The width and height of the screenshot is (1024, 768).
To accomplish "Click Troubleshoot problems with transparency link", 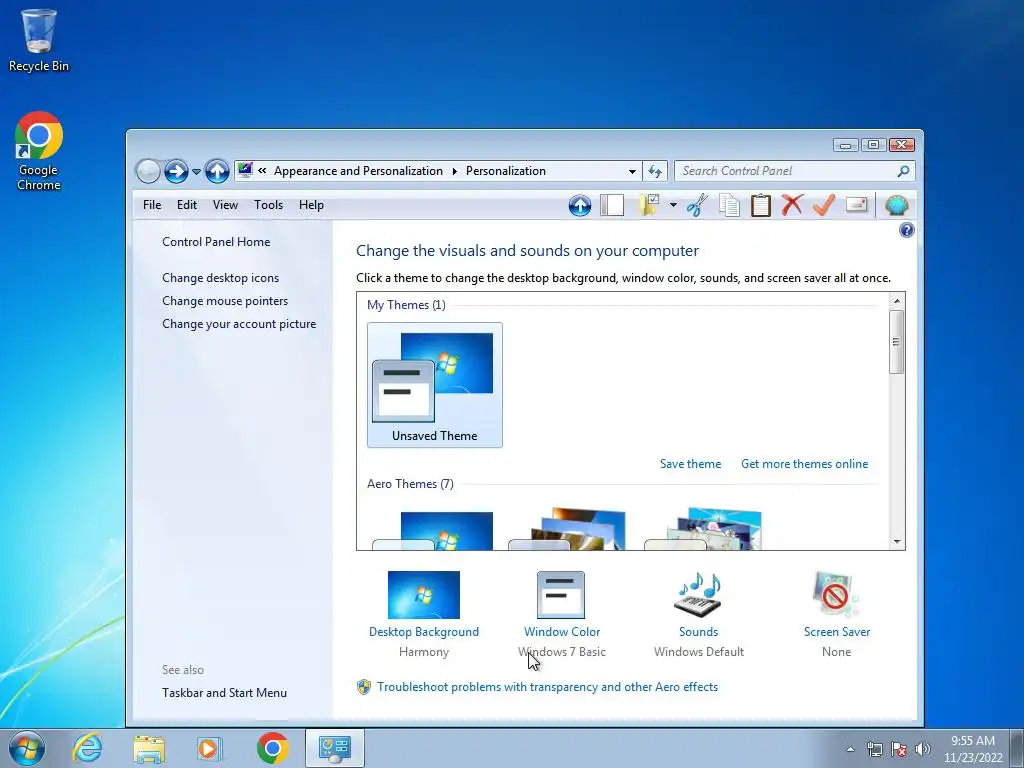I will (x=547, y=687).
